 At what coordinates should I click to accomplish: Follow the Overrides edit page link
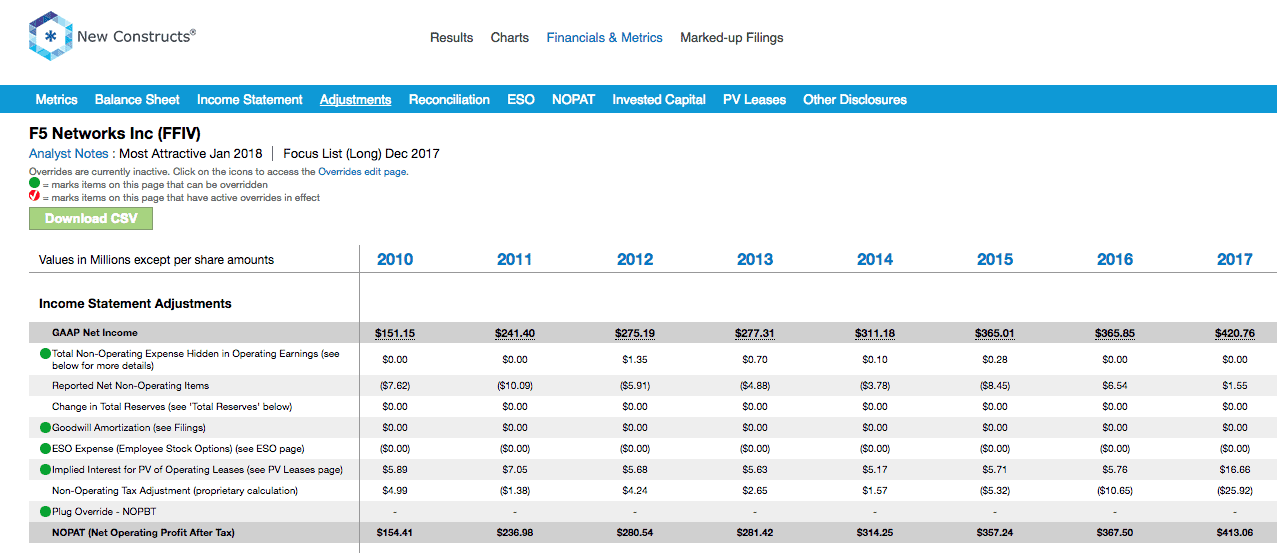363,172
